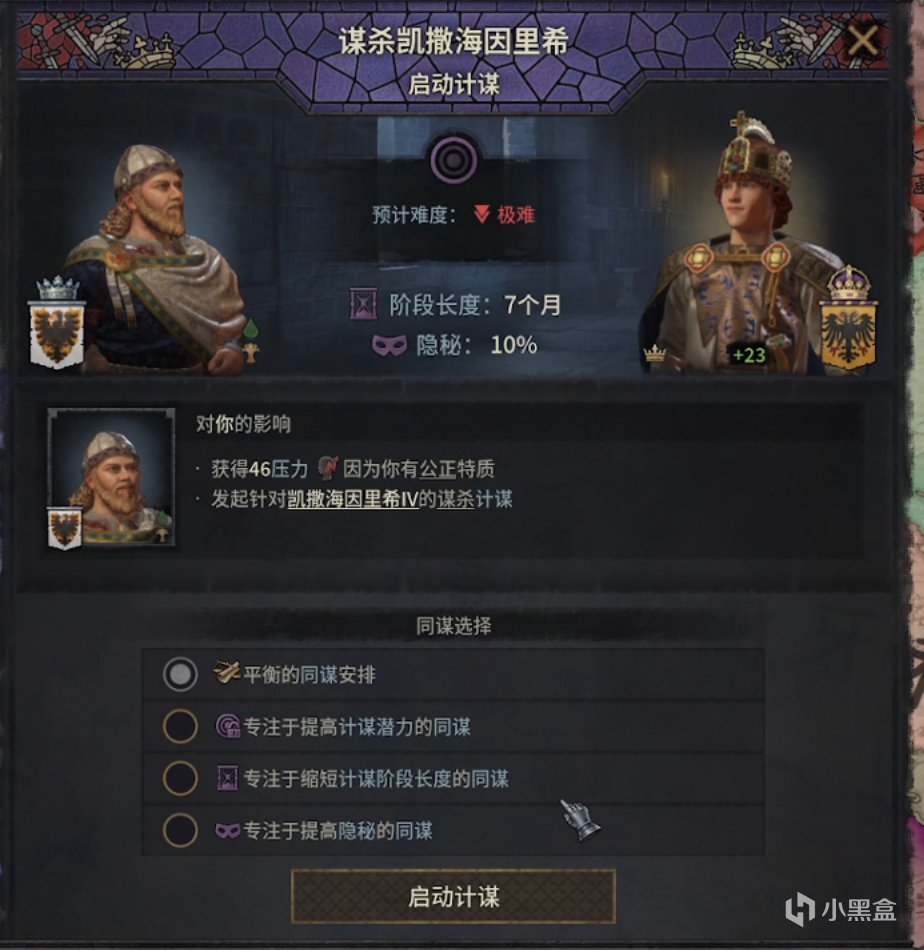The height and width of the screenshot is (950, 924).
Task: Click the 谋杀 scheme link text
Action: [x=455, y=500]
